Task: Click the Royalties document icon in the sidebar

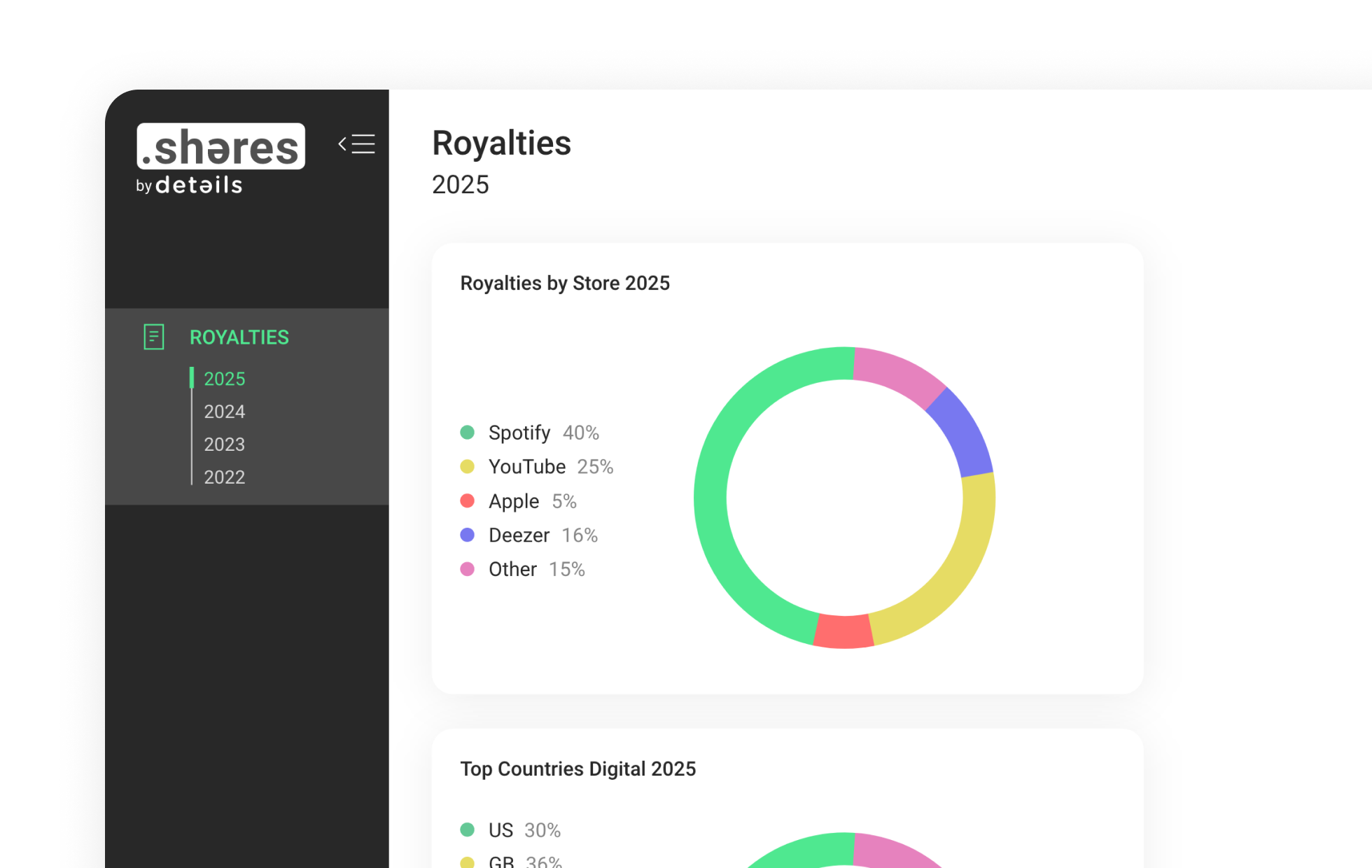Action: [x=153, y=337]
